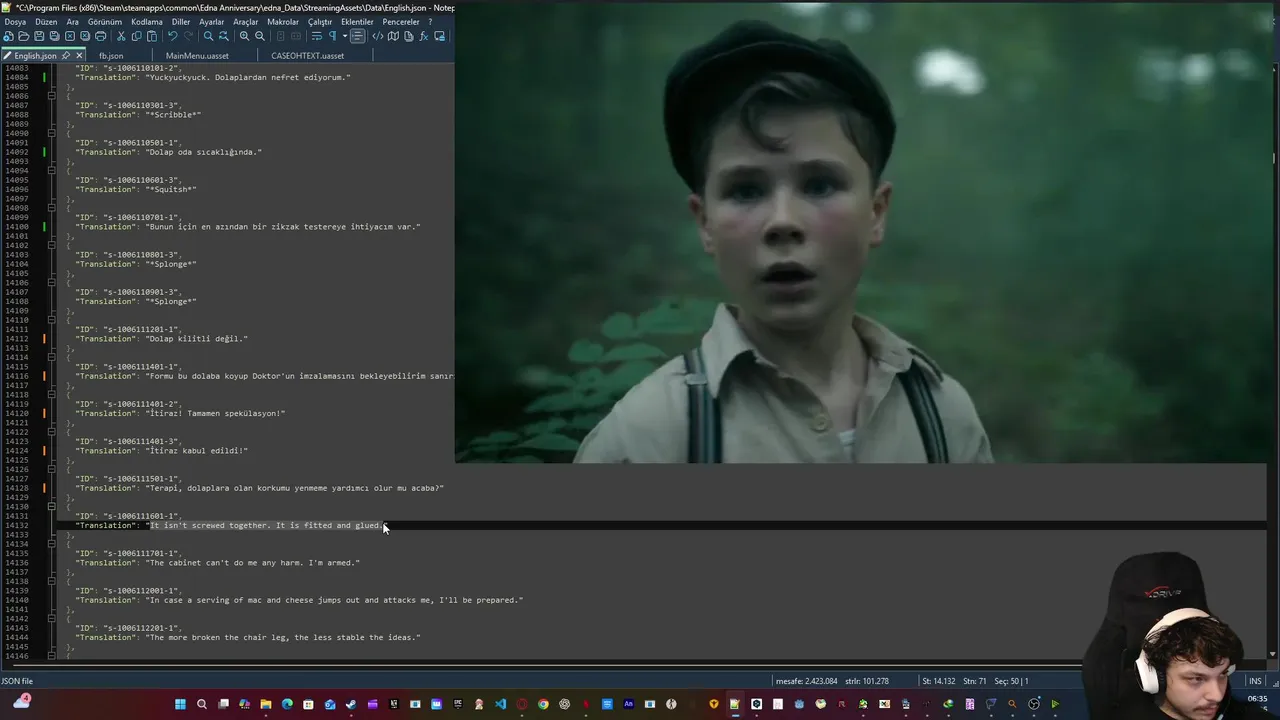Viewport: 1280px width, 720px height.
Task: Open the Görünüm menu
Action: (105, 21)
